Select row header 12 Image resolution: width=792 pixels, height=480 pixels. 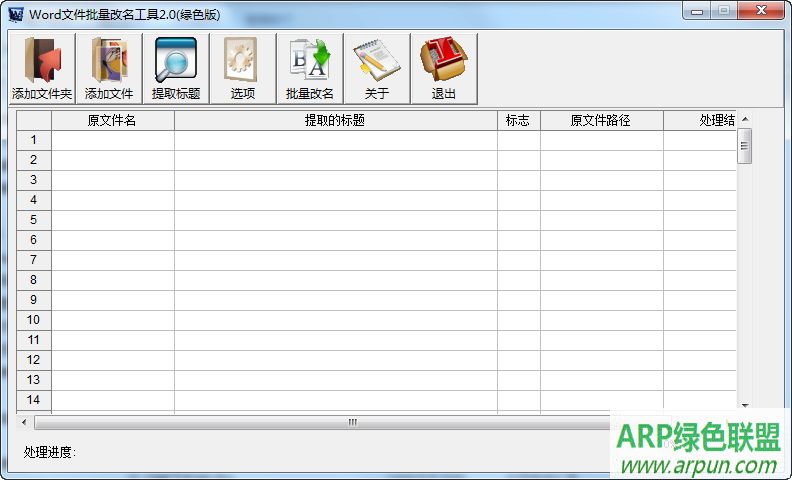point(34,360)
